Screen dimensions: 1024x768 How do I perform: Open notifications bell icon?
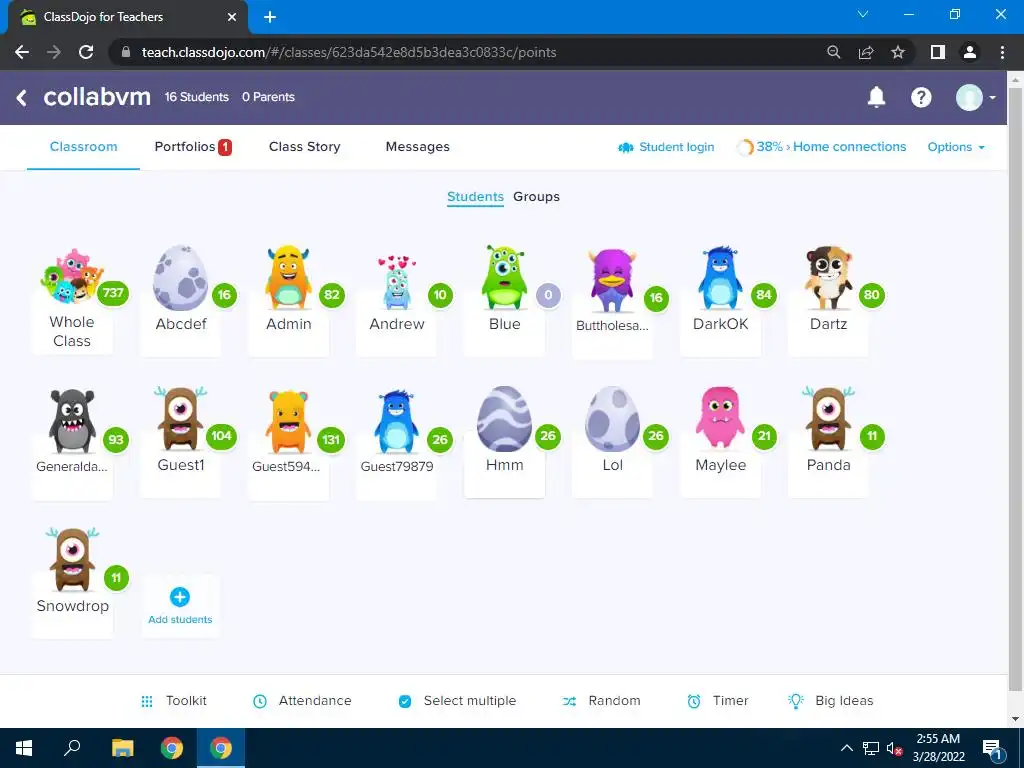(876, 97)
